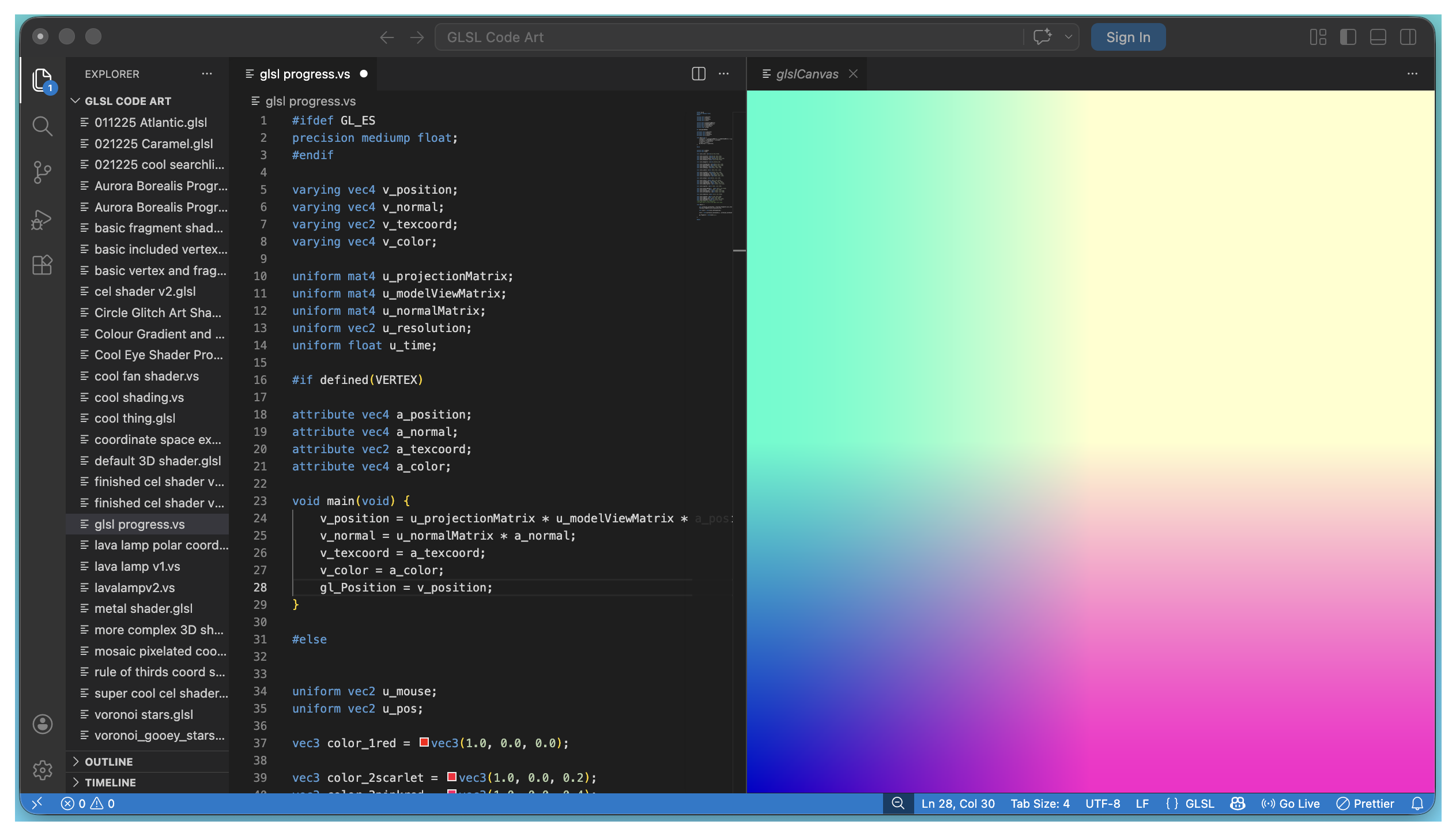Open the Manage gear icon

point(42,770)
